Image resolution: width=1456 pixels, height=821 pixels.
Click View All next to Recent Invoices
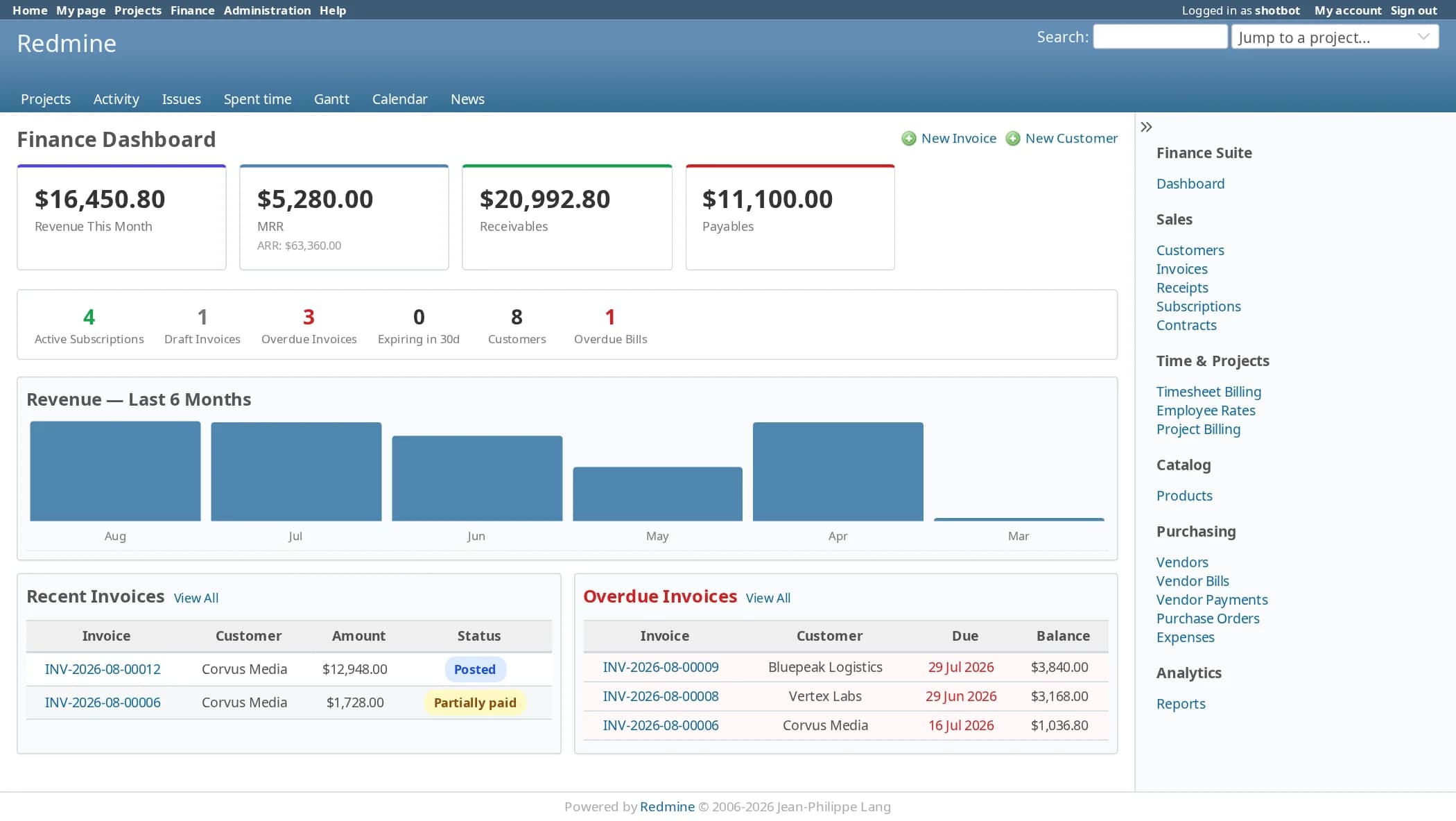(x=196, y=598)
